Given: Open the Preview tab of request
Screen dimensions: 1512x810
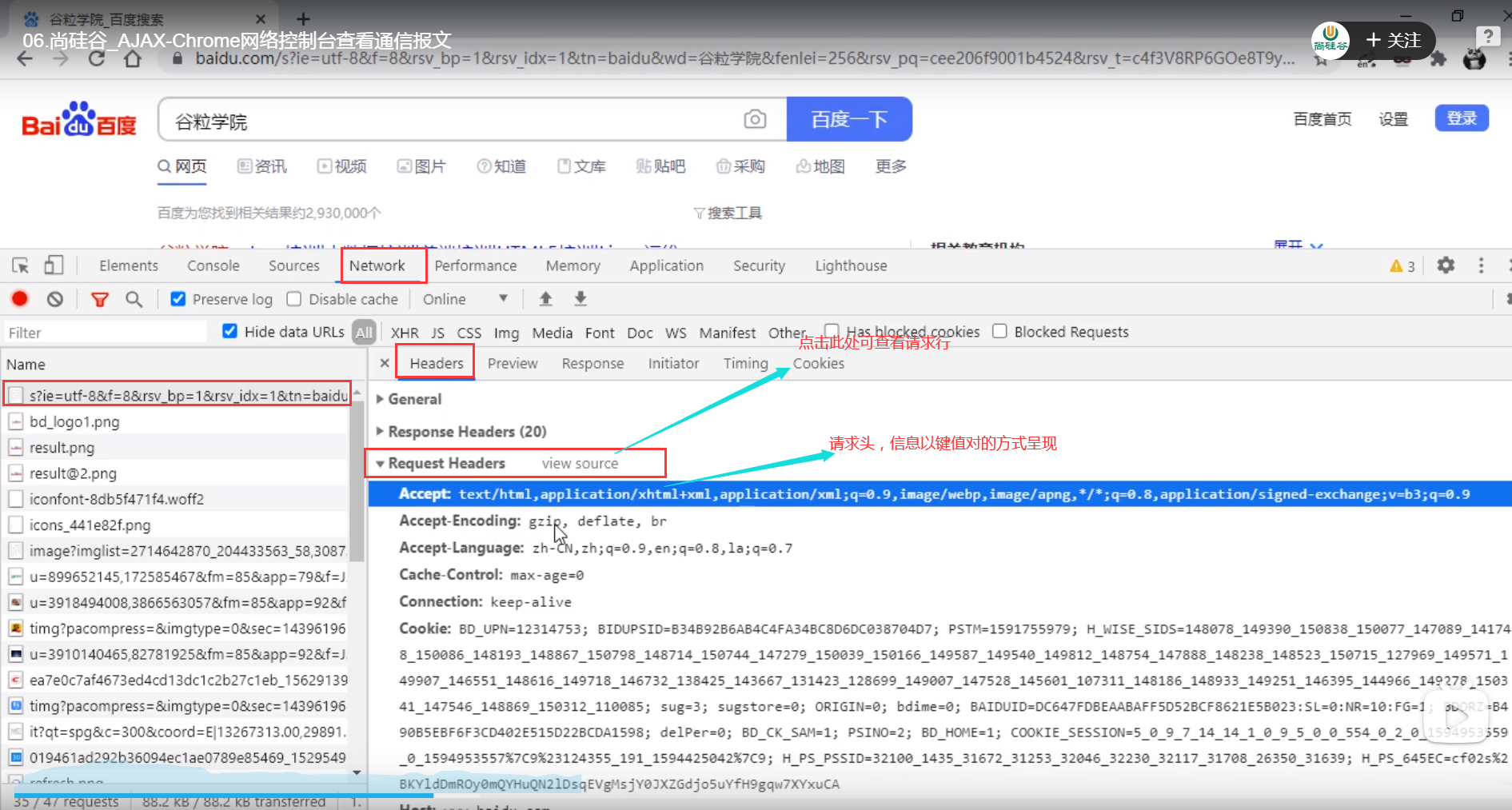Looking at the screenshot, I should 513,363.
